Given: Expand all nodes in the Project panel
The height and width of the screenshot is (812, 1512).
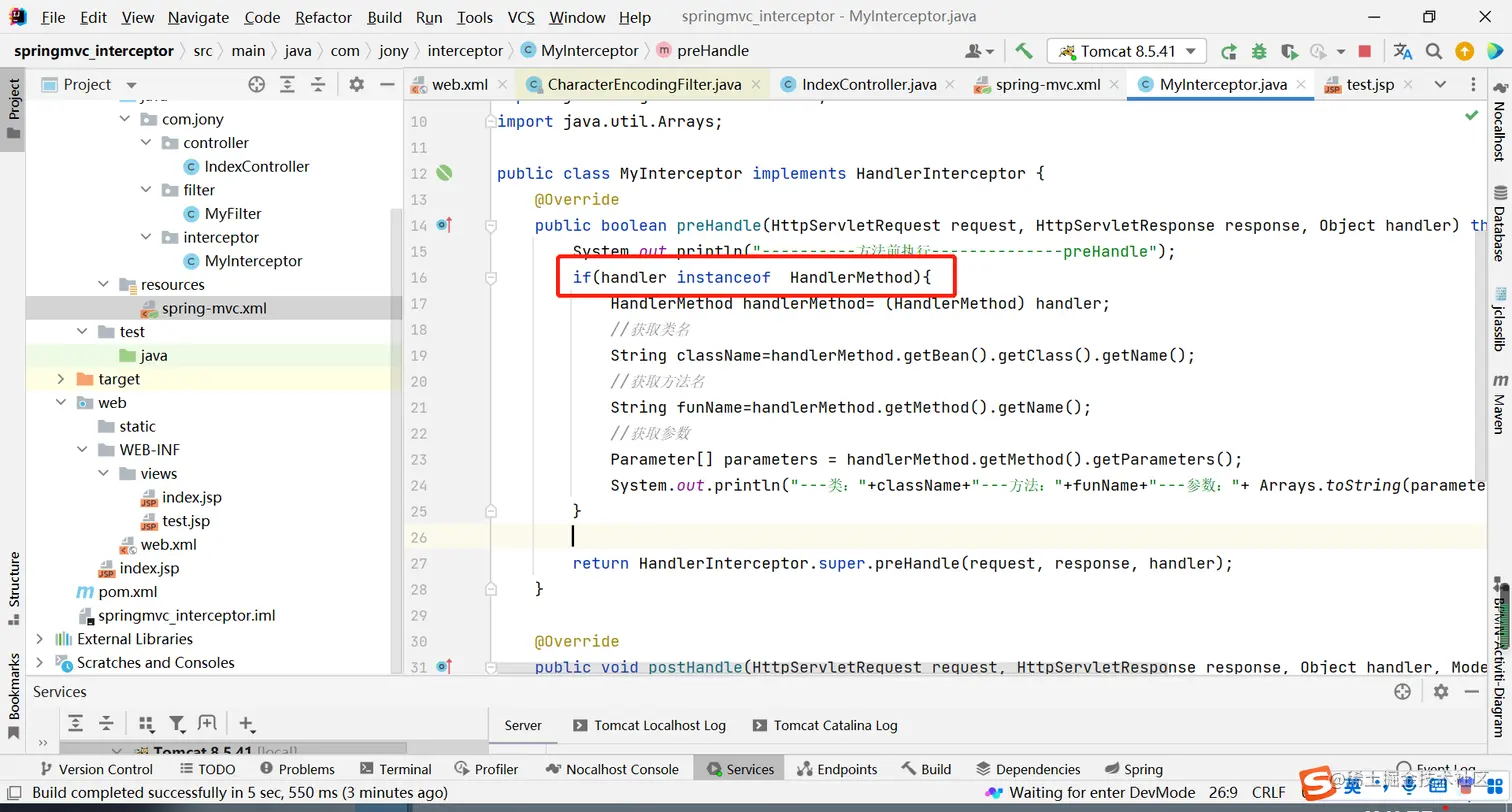Looking at the screenshot, I should (287, 85).
